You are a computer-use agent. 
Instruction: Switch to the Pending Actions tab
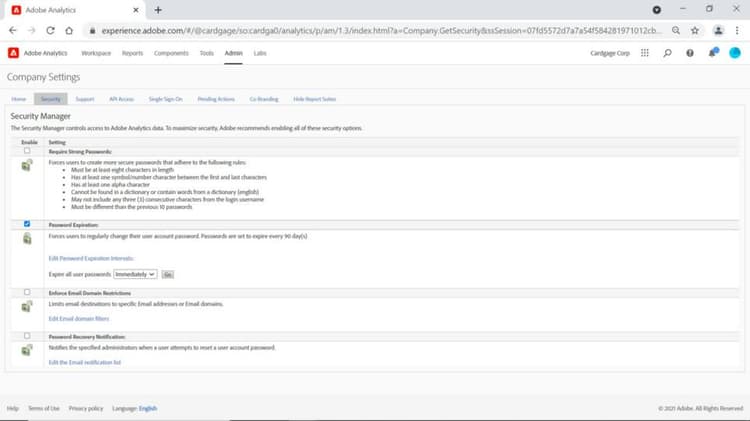click(x=216, y=99)
